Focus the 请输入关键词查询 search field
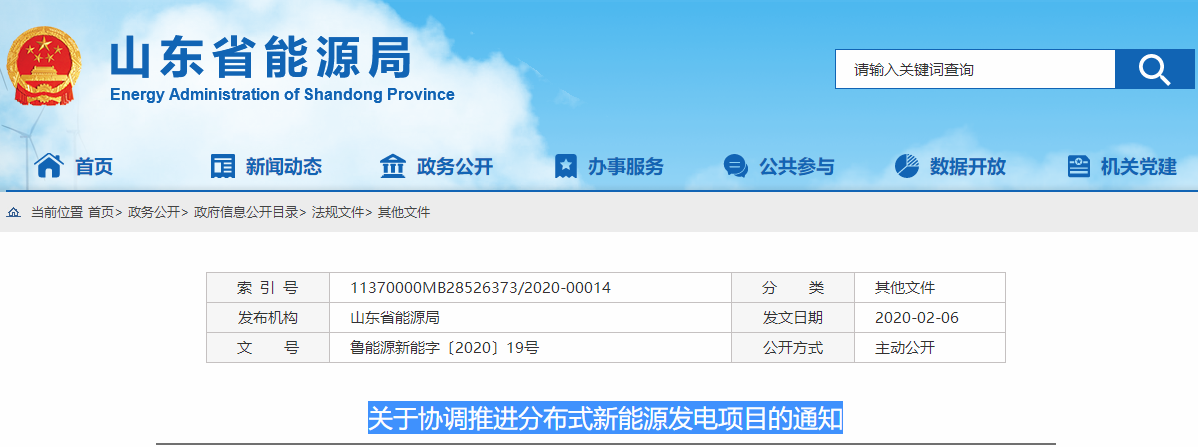The width and height of the screenshot is (1198, 447). pyautogui.click(x=975, y=70)
